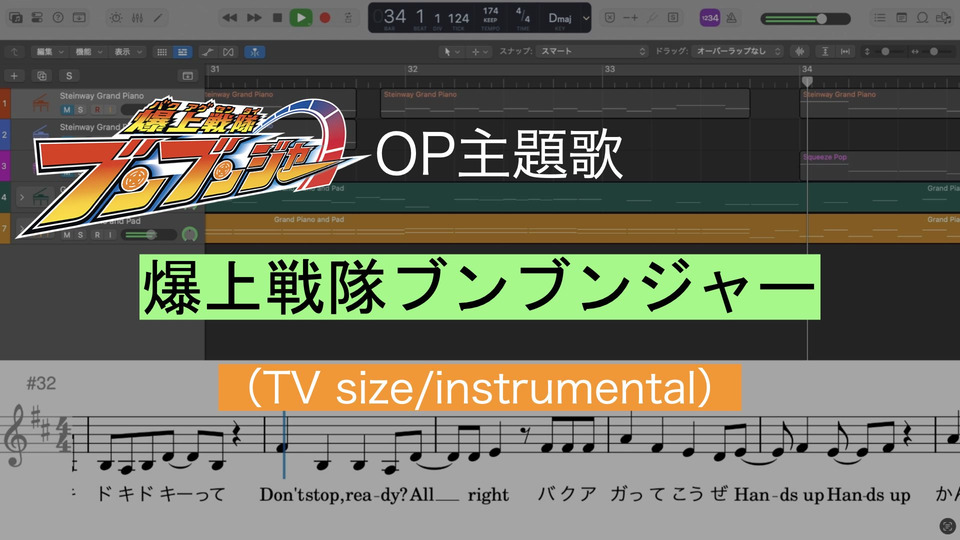The height and width of the screenshot is (540, 960).
Task: Open the 表示 (View) menu
Action: point(127,52)
